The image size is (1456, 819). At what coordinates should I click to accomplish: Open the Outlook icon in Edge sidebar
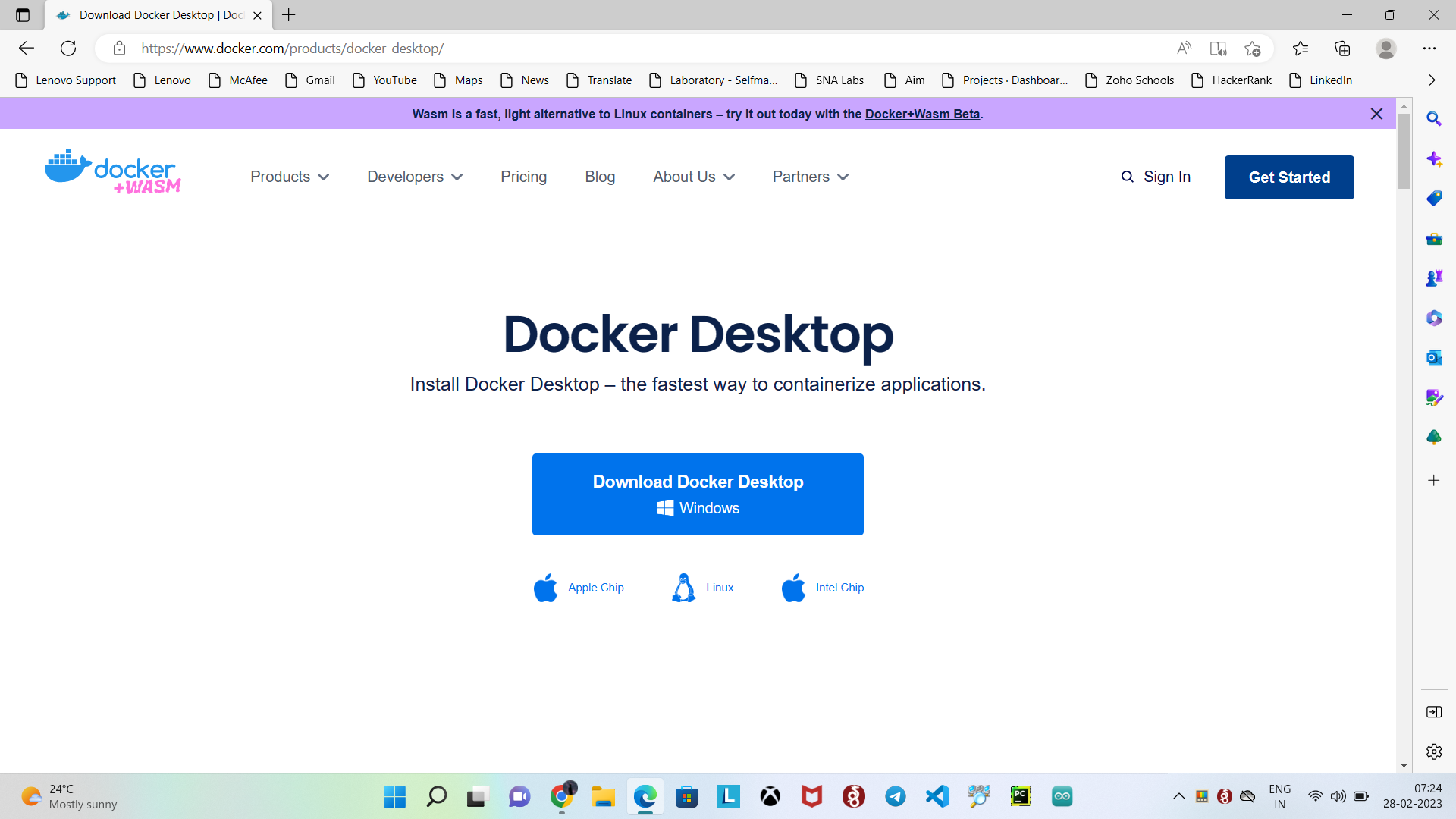pyautogui.click(x=1433, y=357)
